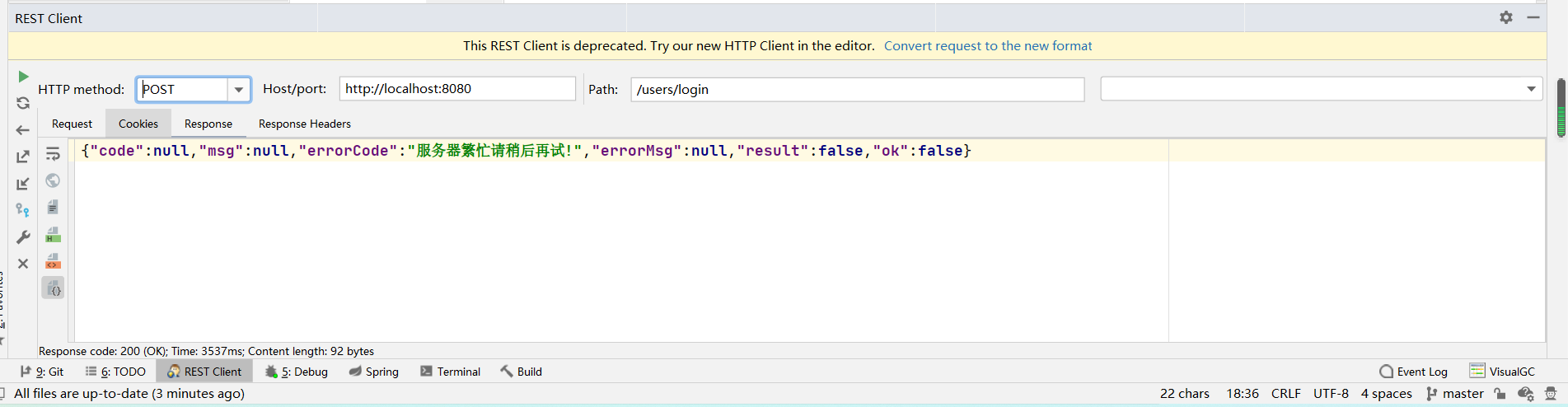This screenshot has height=407, width=1568.
Task: Switch to the Cookies tab
Action: point(138,124)
